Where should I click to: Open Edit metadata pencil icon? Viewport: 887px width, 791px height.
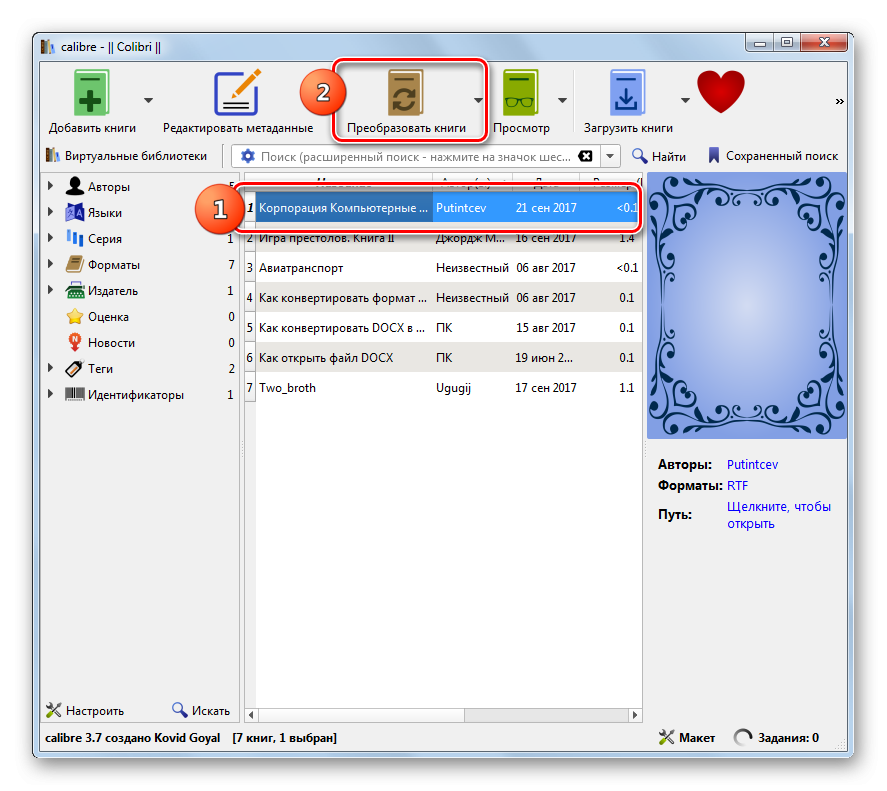(237, 92)
